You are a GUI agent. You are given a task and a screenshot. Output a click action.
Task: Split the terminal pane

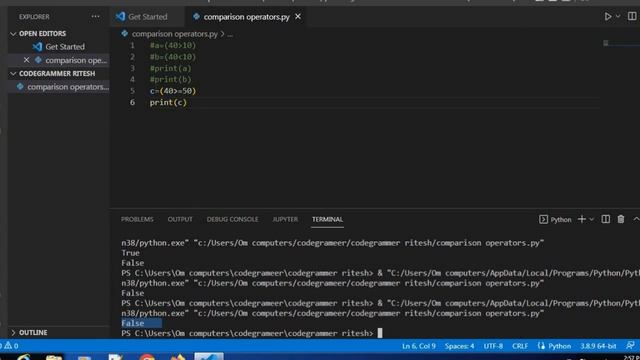click(606, 219)
